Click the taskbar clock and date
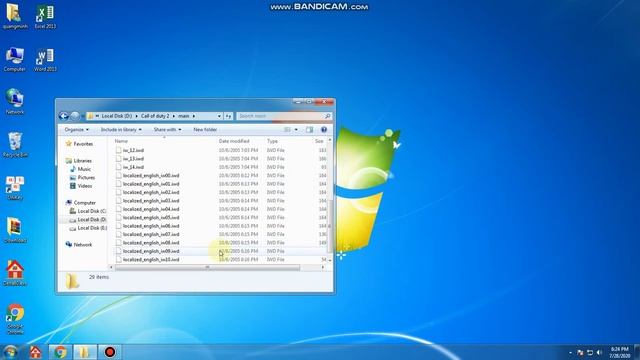Image resolution: width=640 pixels, height=360 pixels. pos(620,353)
